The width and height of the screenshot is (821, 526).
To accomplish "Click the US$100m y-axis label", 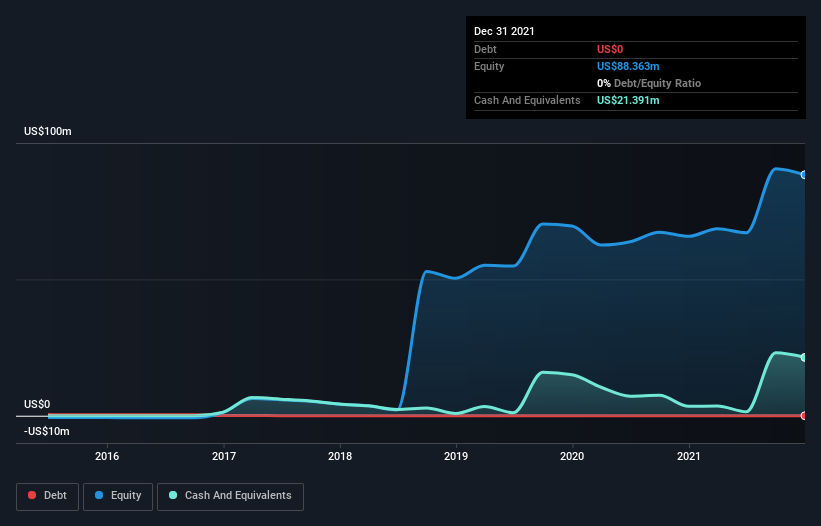I will click(x=48, y=131).
